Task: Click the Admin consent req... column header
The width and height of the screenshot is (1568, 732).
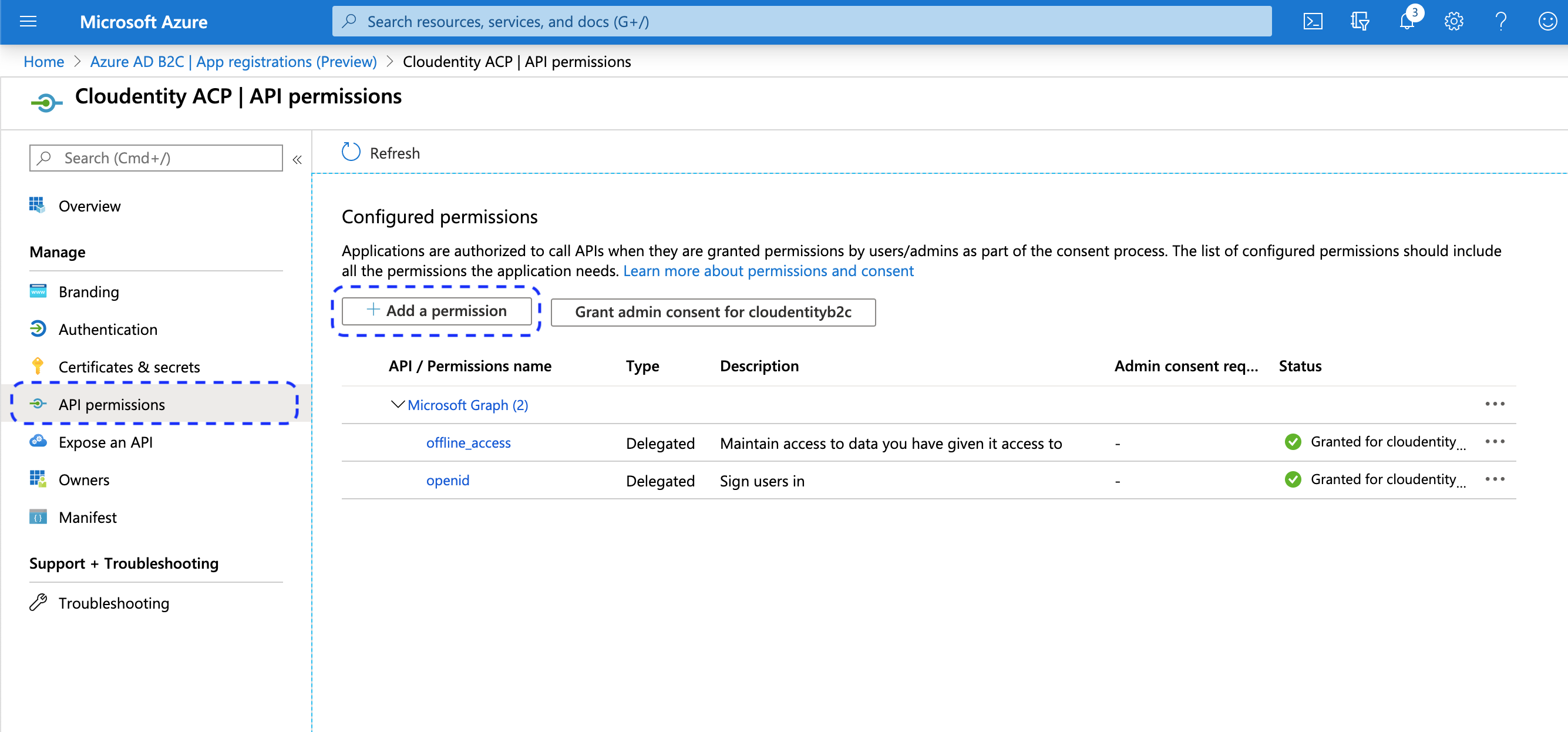Action: pos(1186,366)
